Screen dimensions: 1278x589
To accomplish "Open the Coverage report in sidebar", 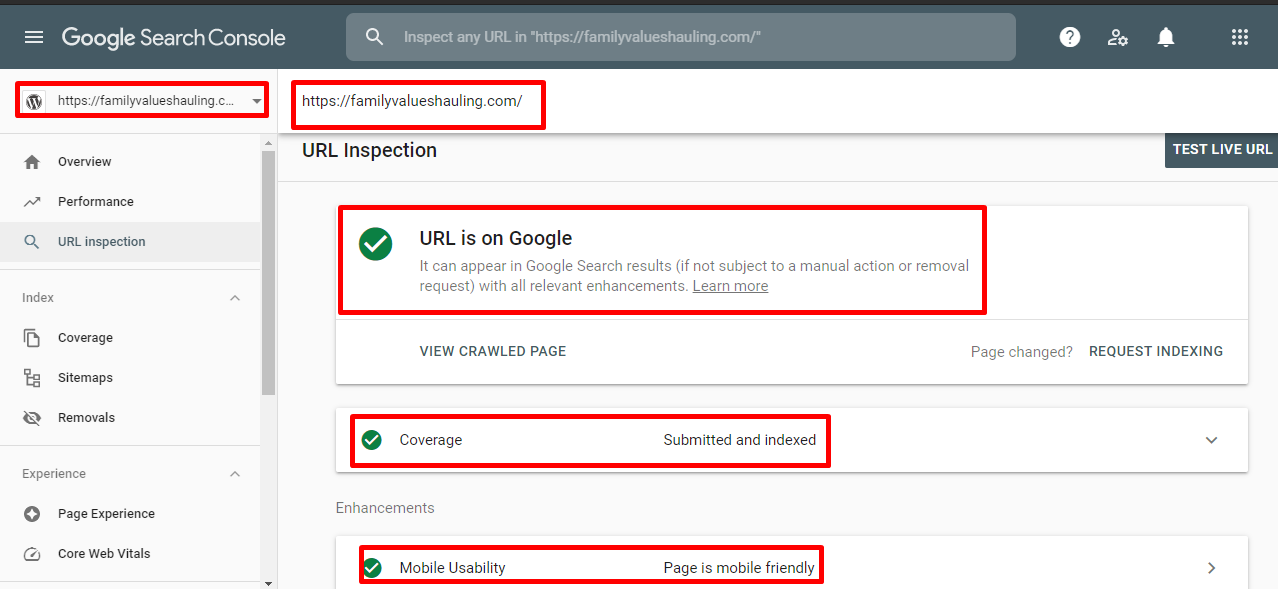I will tap(130, 338).
